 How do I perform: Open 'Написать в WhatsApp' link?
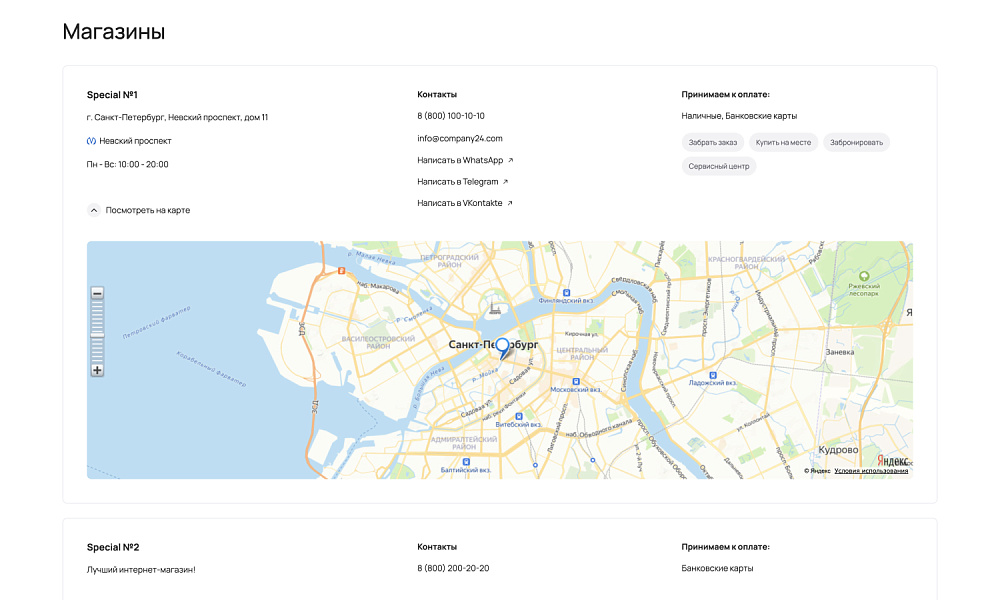465,160
